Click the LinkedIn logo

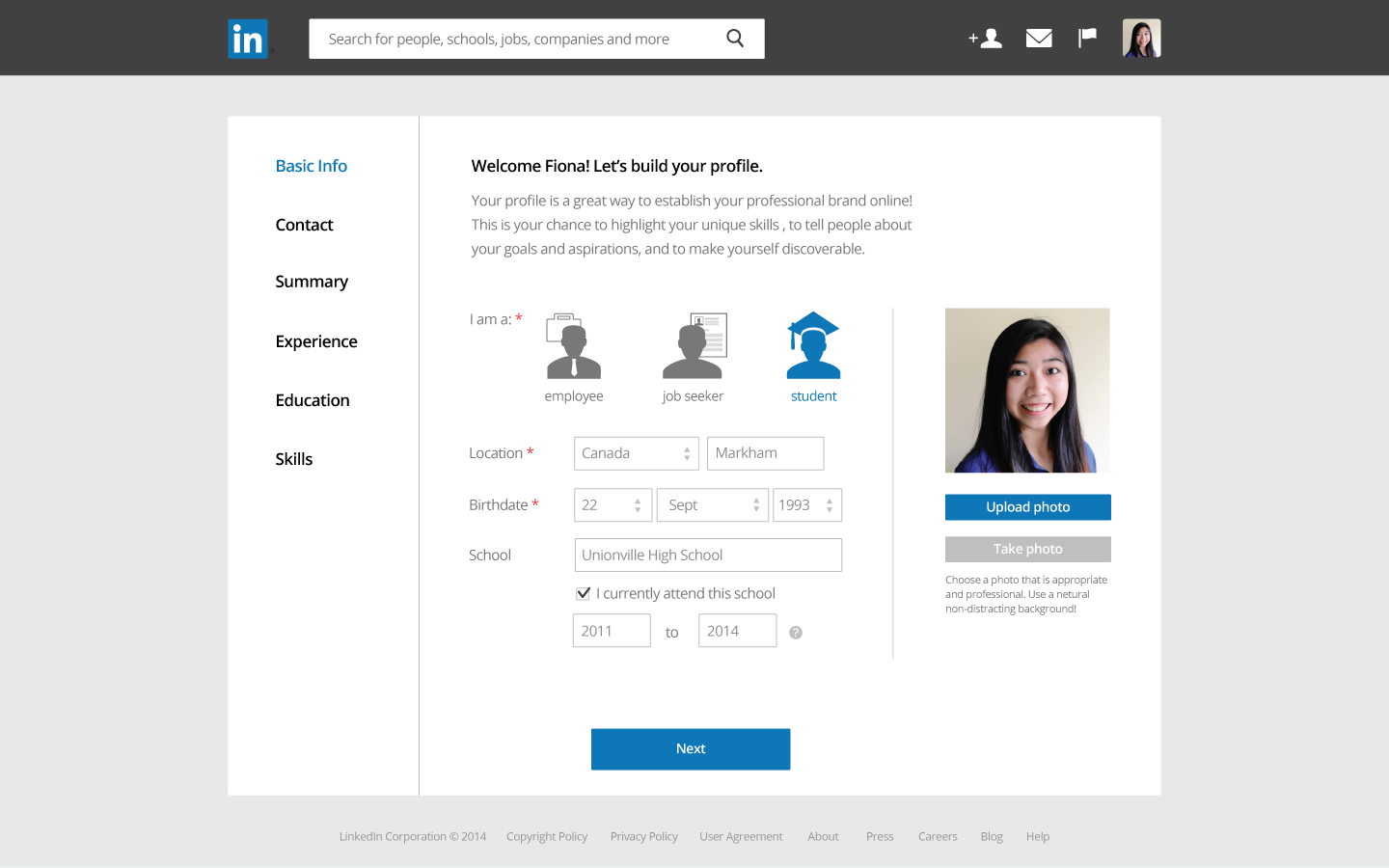click(248, 39)
